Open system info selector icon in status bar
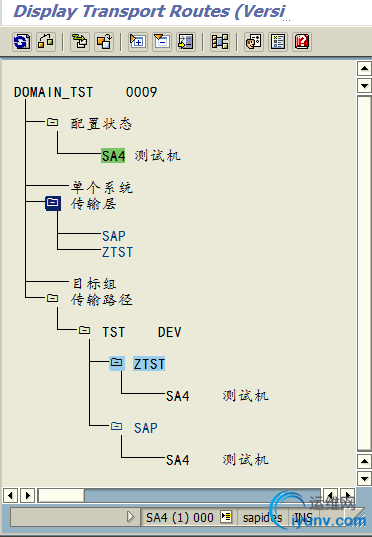Image resolution: width=372 pixels, height=537 pixels. [x=226, y=516]
